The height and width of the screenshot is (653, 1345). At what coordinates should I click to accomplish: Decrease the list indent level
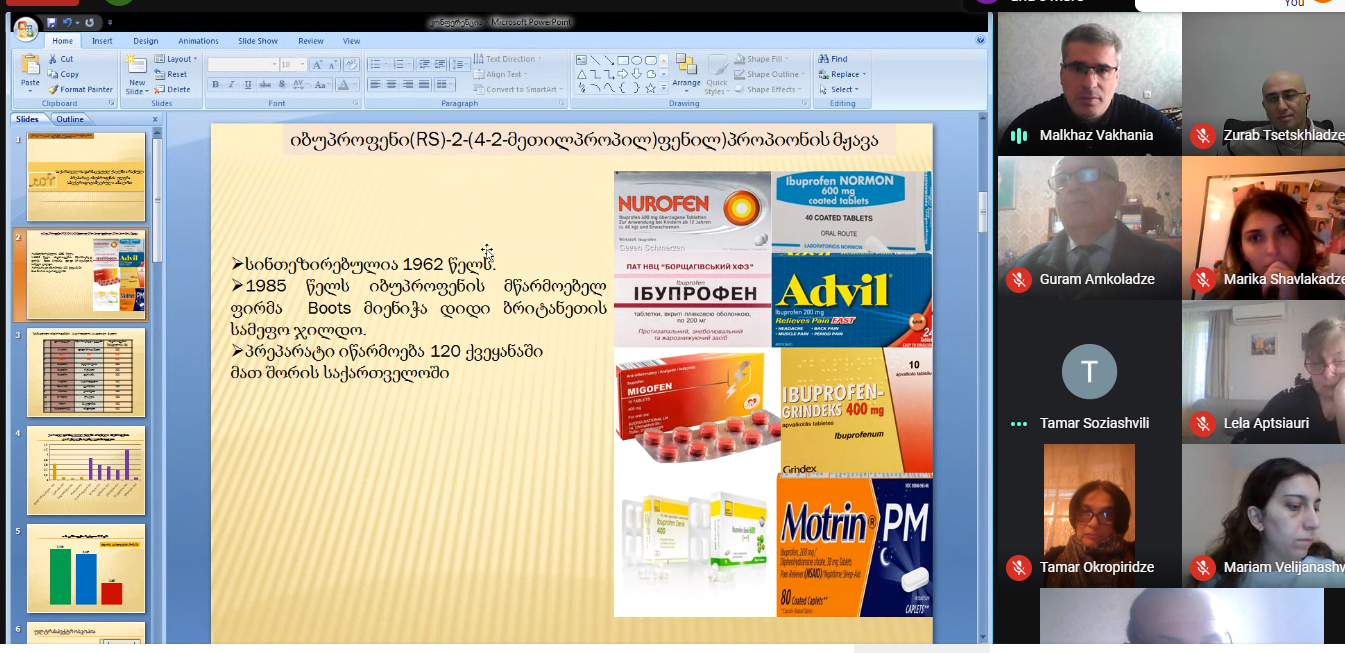425,64
